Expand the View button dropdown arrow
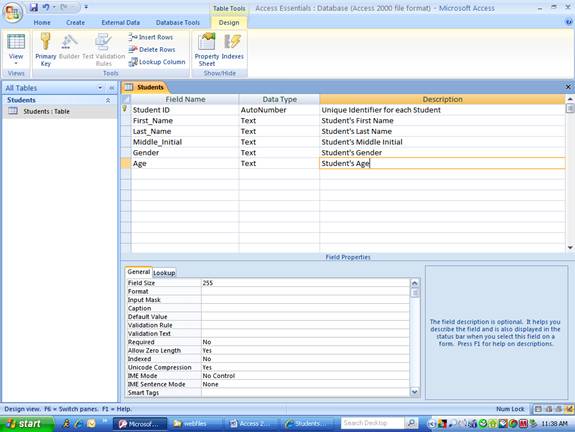This screenshot has width=575, height=432. click(x=16, y=63)
